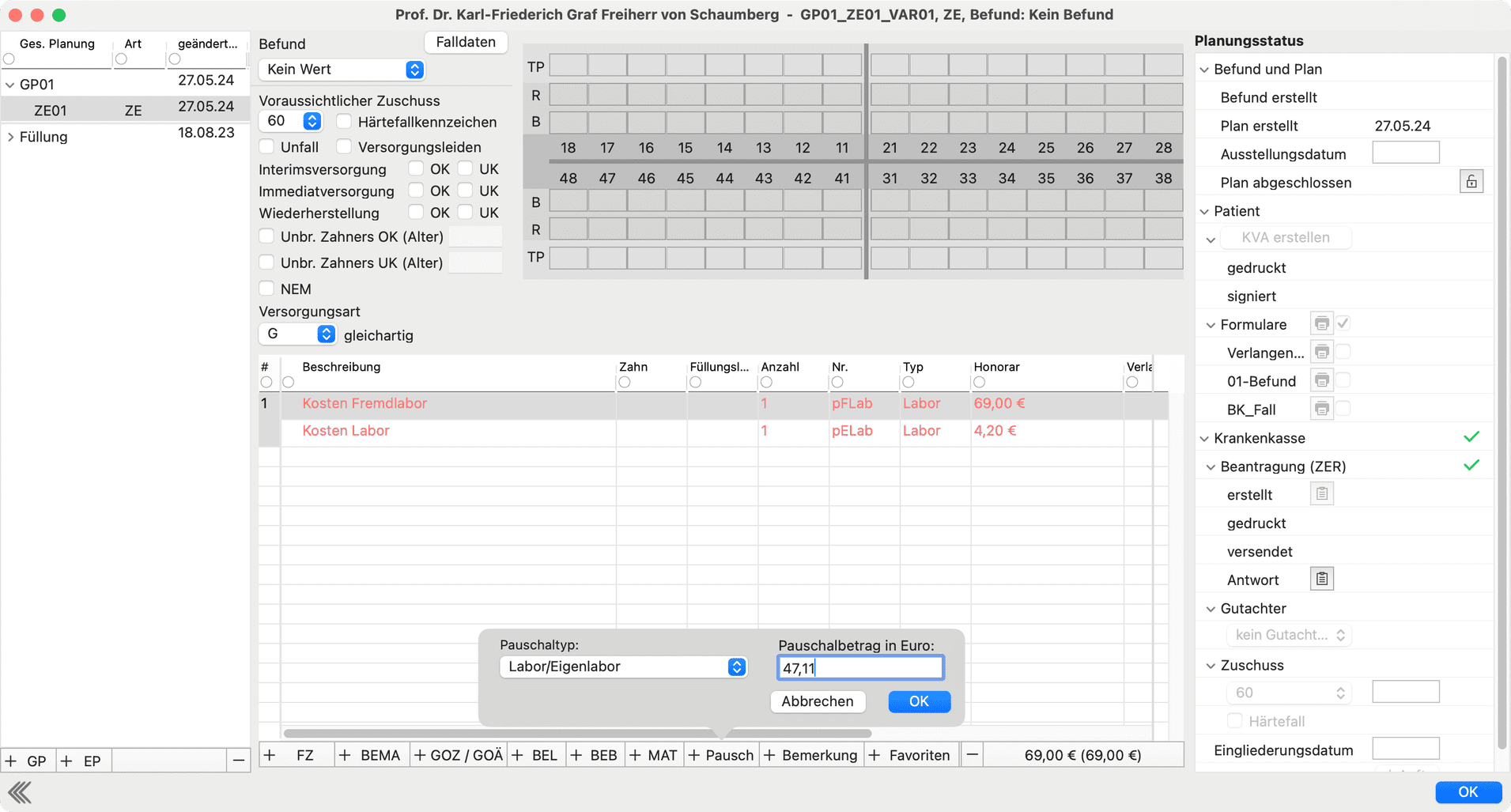Image resolution: width=1511 pixels, height=812 pixels.
Task: Click the printer icon next to Verlangen...
Action: tap(1321, 352)
